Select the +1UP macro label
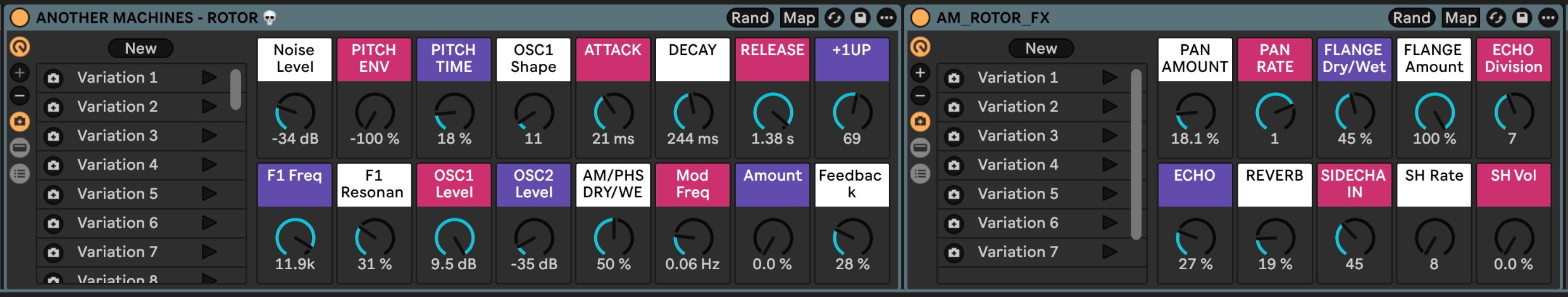 (852, 59)
